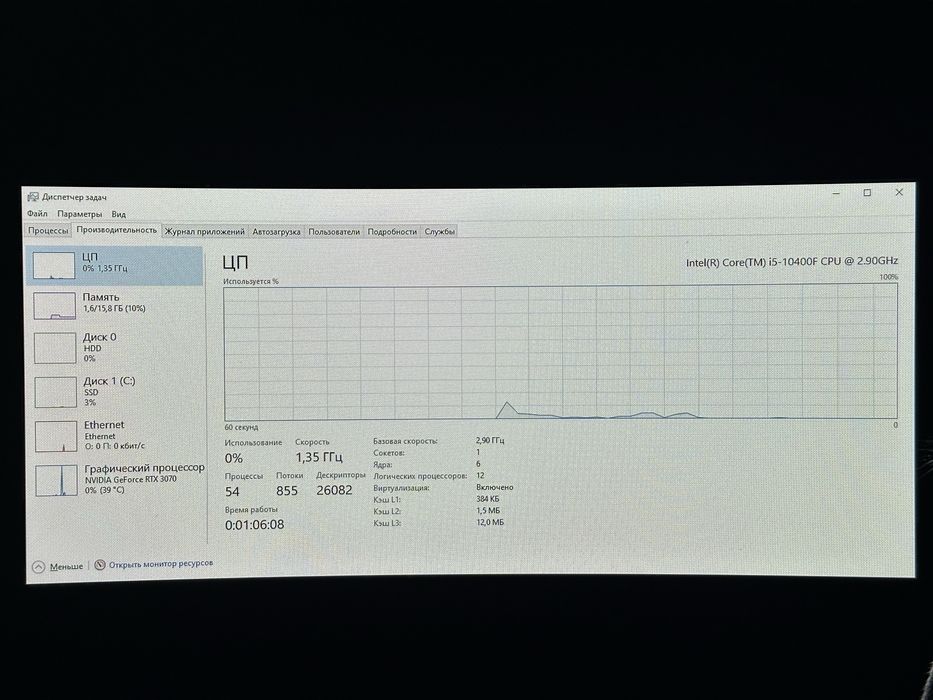This screenshot has height=700, width=933.
Task: Click the Память mini graph thumbnail
Action: point(55,305)
